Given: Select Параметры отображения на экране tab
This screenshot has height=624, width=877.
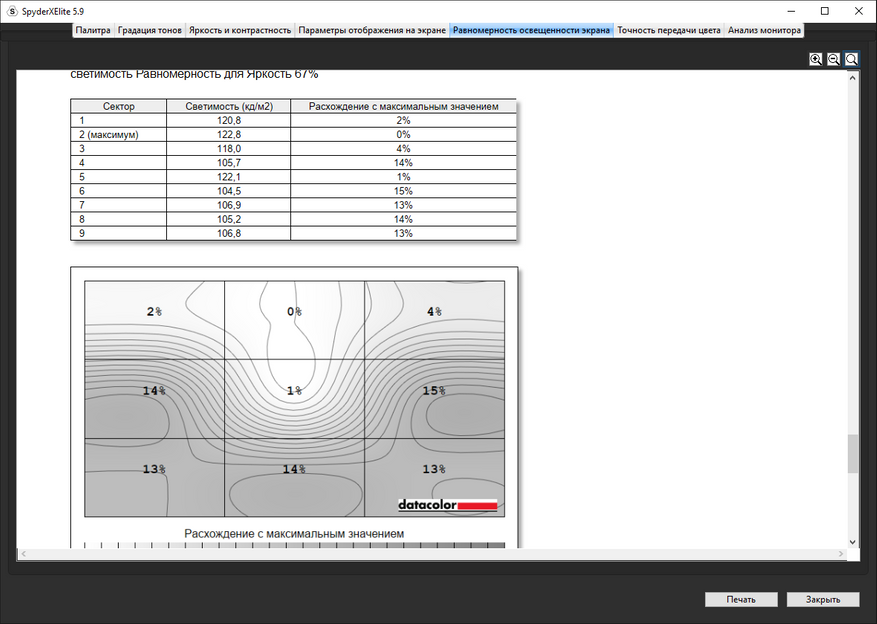Looking at the screenshot, I should click(x=372, y=30).
